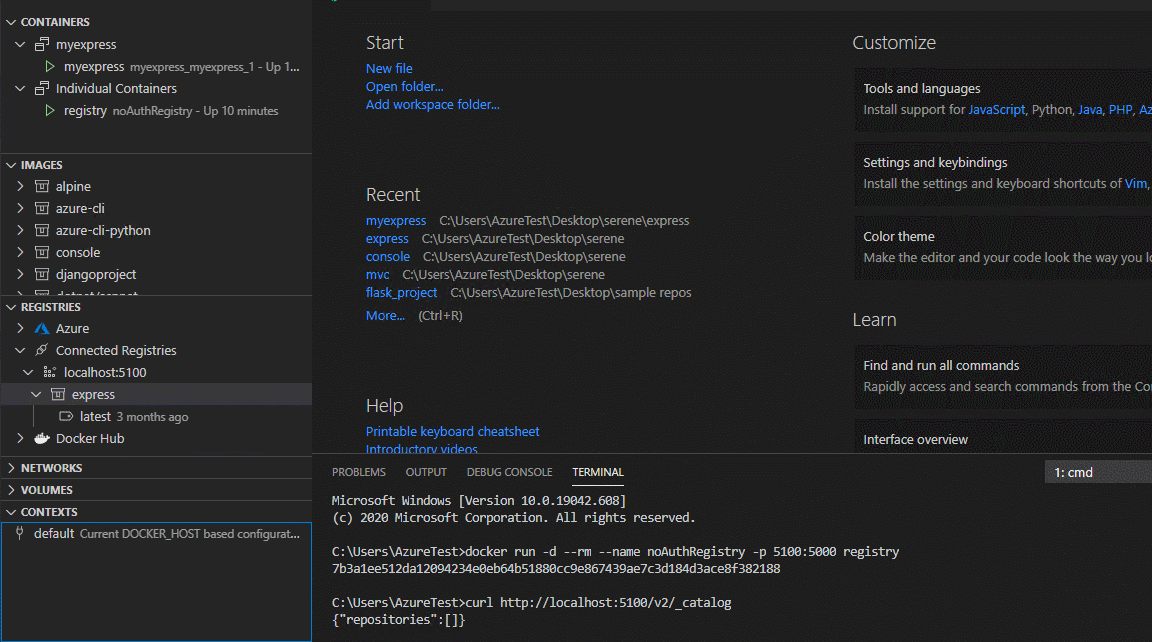
Task: Open recent mvc project link
Action: [378, 275]
